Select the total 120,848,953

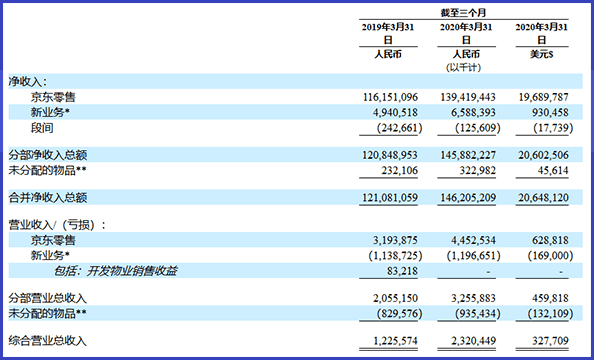(390, 155)
